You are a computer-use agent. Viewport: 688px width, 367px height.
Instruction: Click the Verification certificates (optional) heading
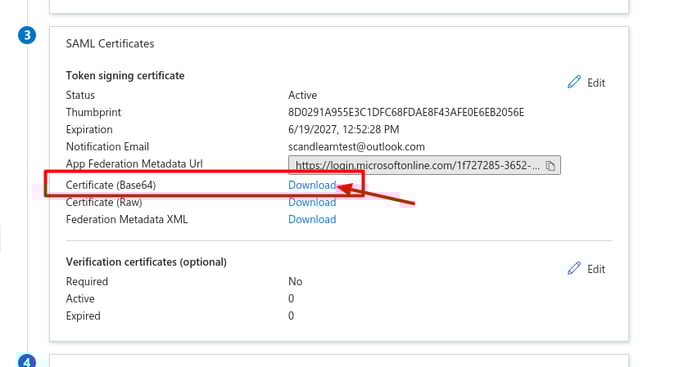[146, 262]
